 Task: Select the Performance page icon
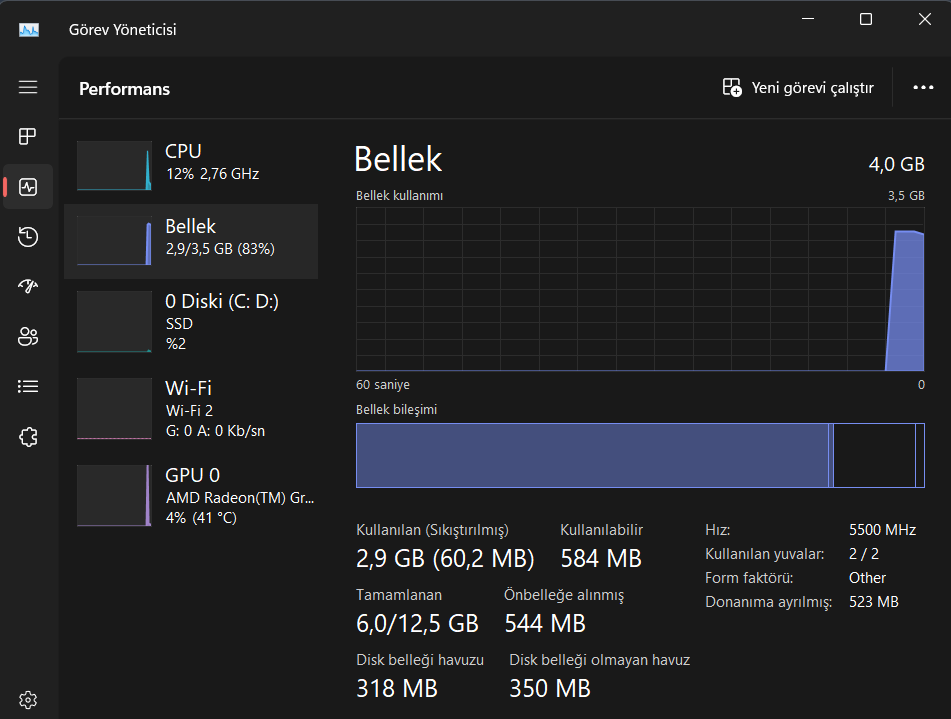[x=28, y=187]
